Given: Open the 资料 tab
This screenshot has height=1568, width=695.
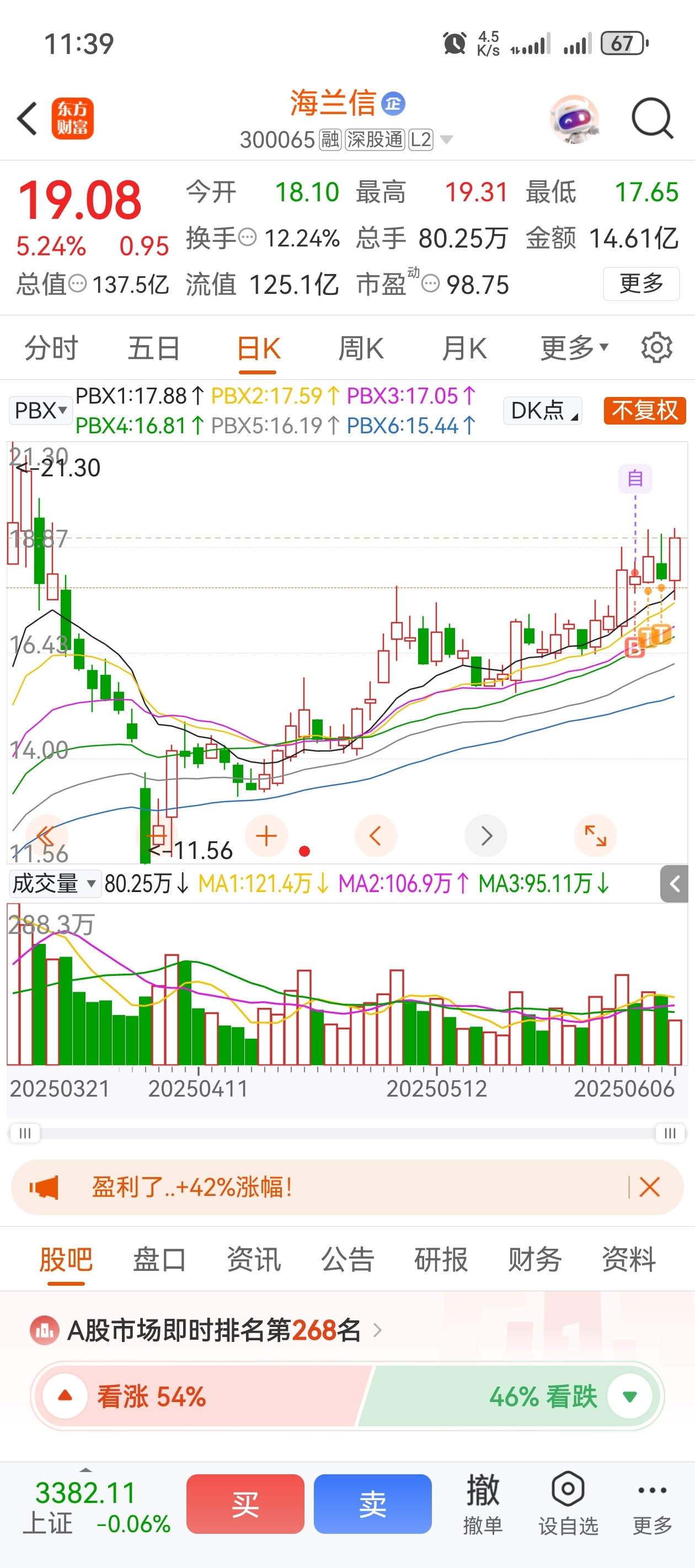Looking at the screenshot, I should (629, 1260).
